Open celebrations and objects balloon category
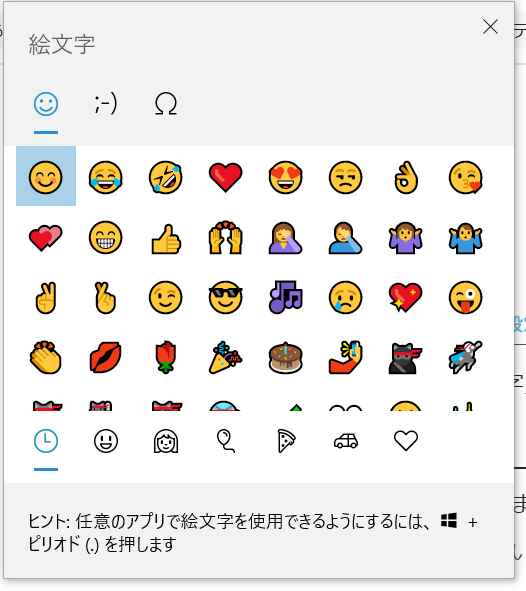Screen dimensions: 526x591 pos(226,441)
